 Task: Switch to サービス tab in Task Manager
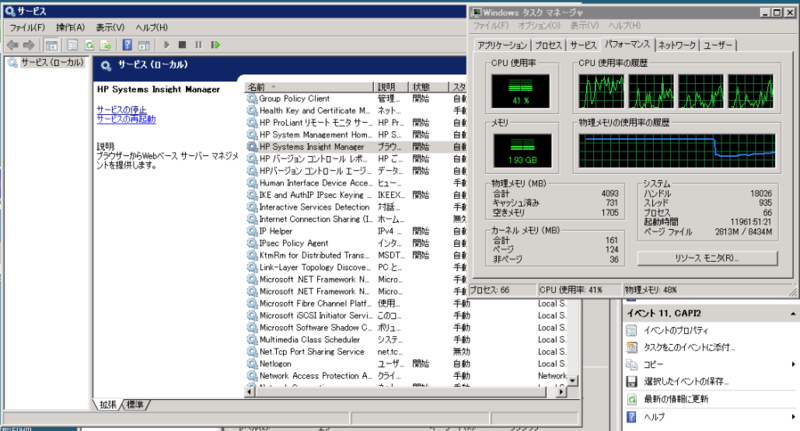583,45
